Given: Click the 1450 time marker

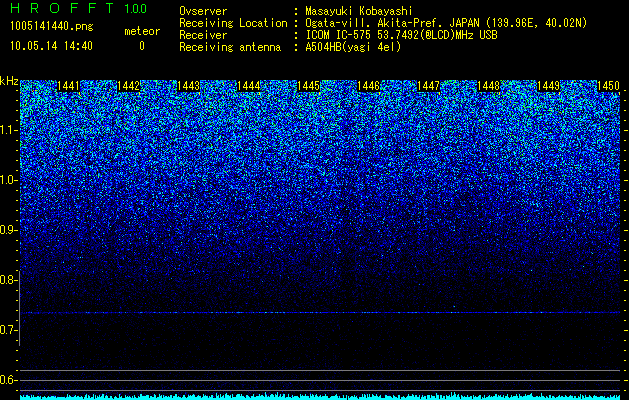Looking at the screenshot, I should pos(609,86).
